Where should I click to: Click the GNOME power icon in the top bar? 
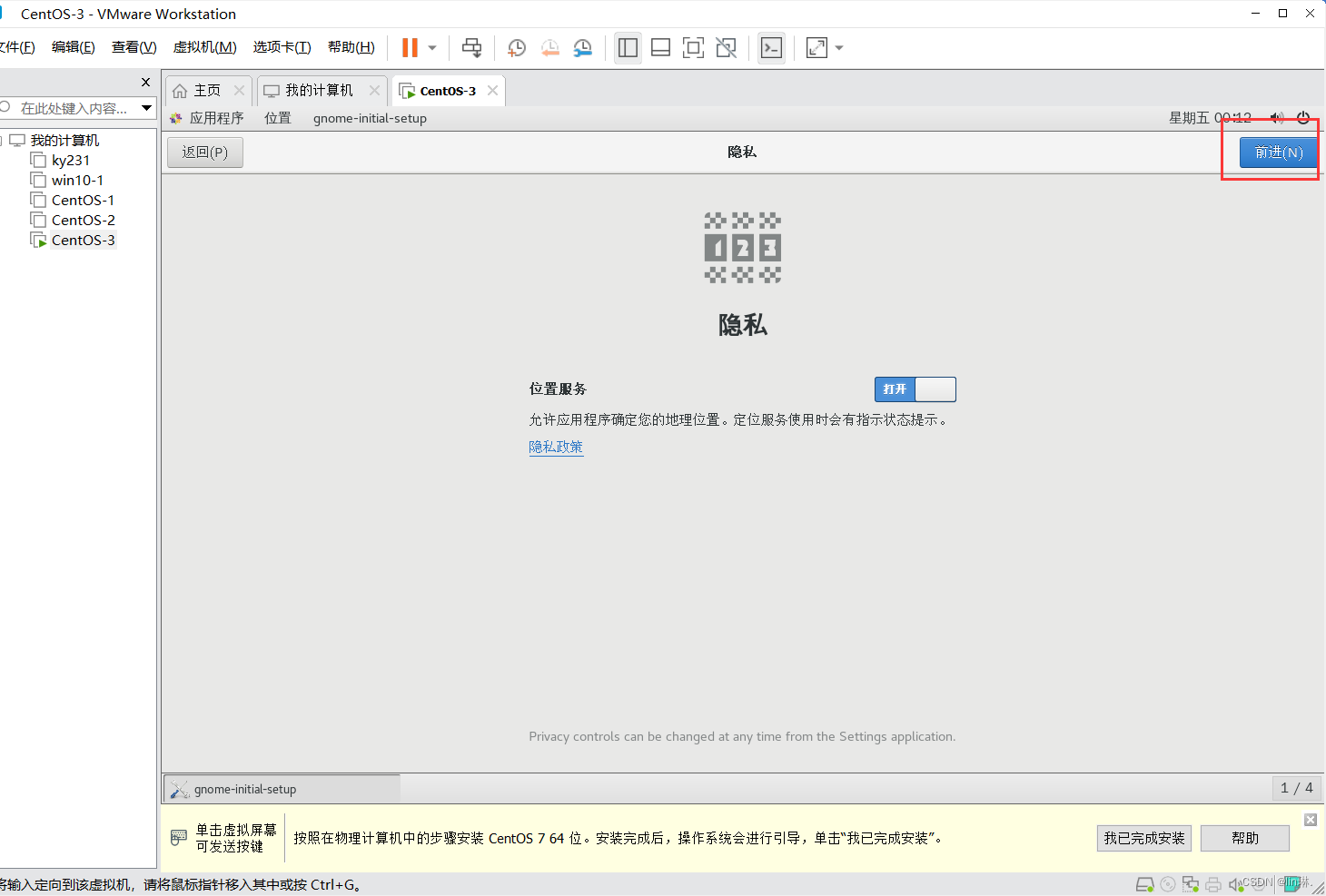tap(1303, 118)
